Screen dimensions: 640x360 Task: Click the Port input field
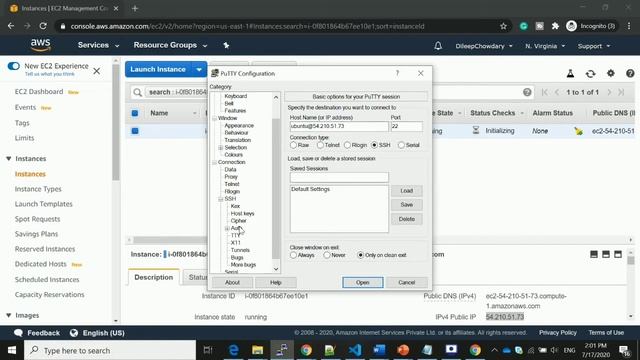coord(407,127)
